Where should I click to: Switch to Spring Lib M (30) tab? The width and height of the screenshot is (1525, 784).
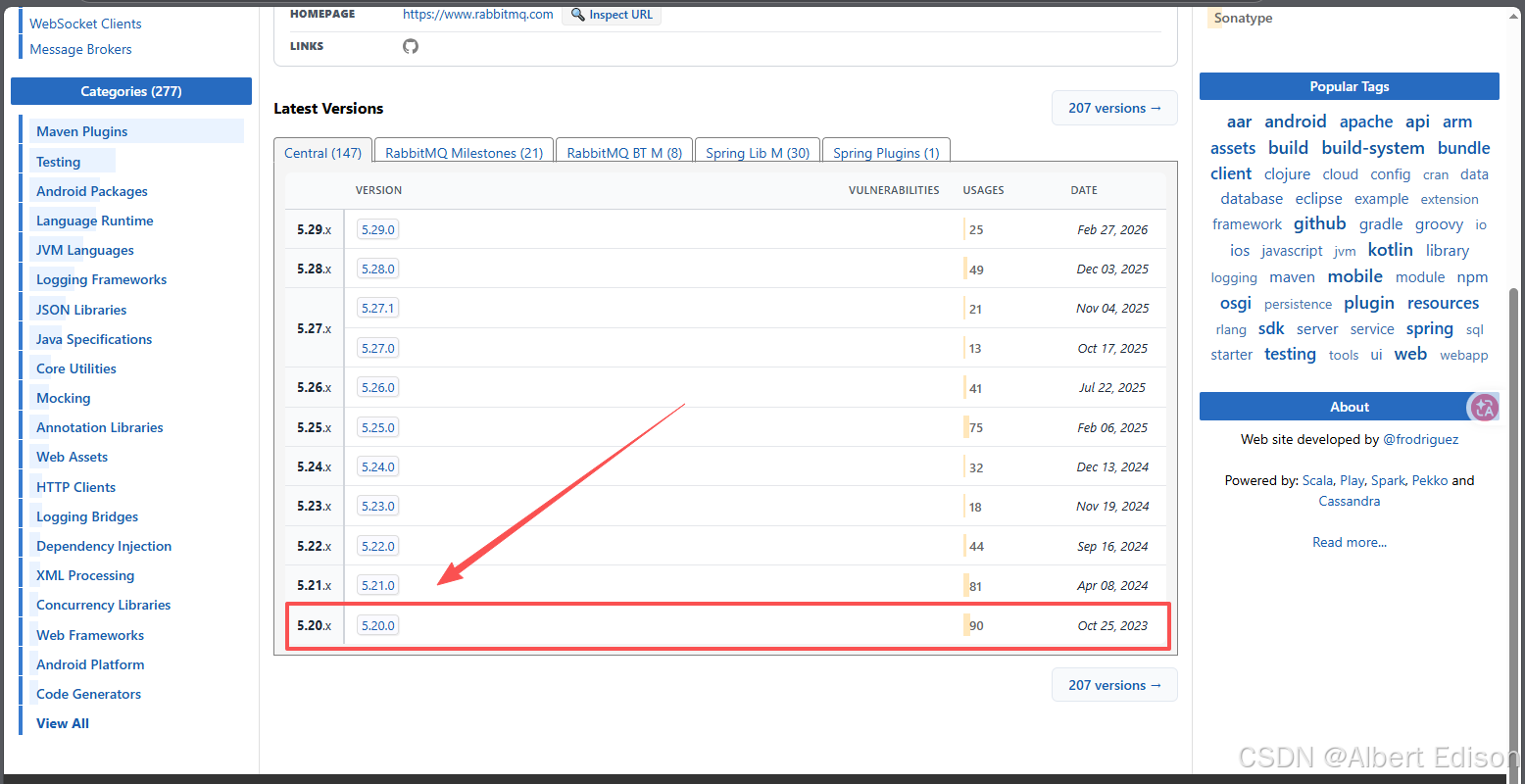click(x=758, y=153)
